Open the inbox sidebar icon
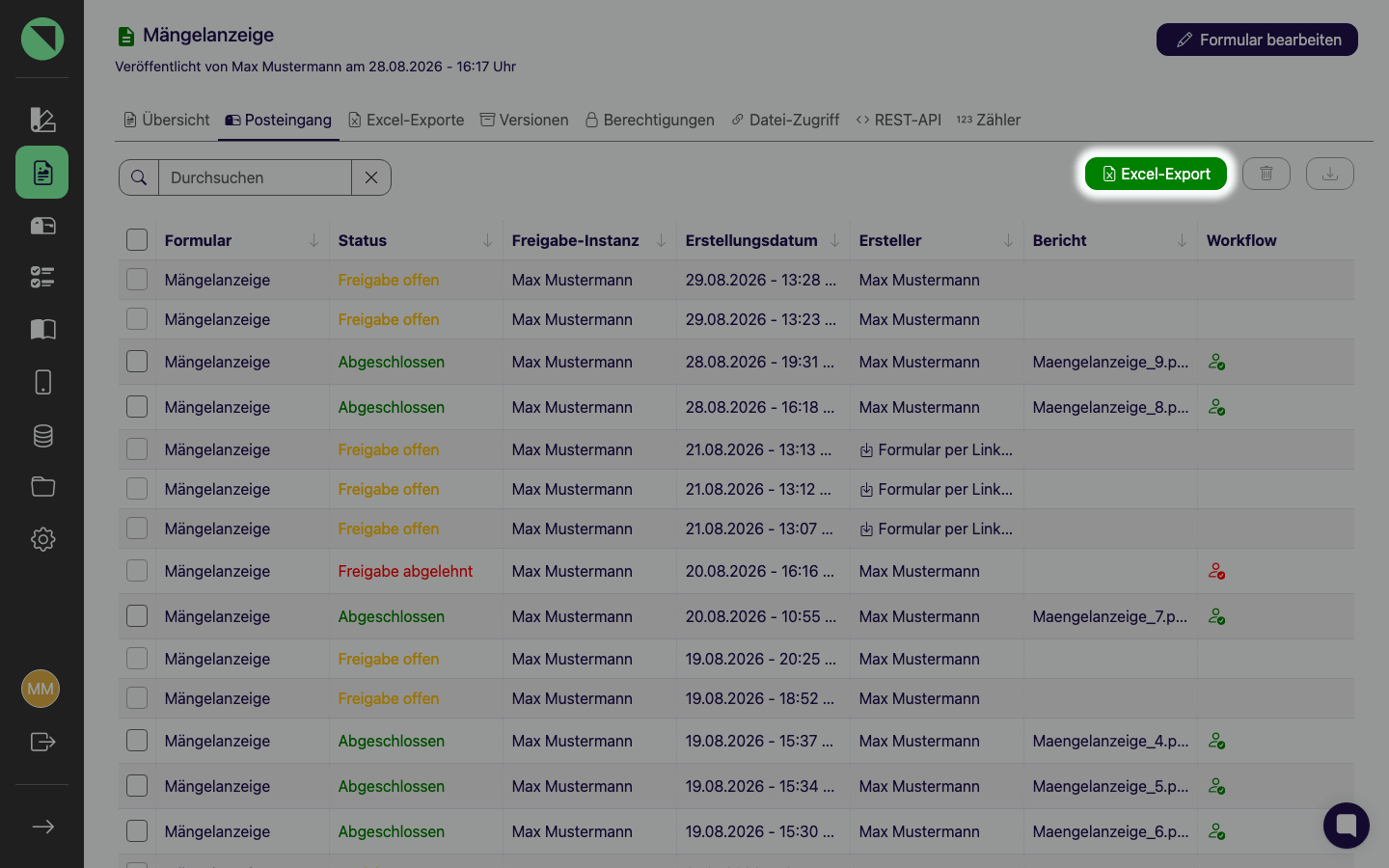This screenshot has height=868, width=1389. tap(42, 226)
